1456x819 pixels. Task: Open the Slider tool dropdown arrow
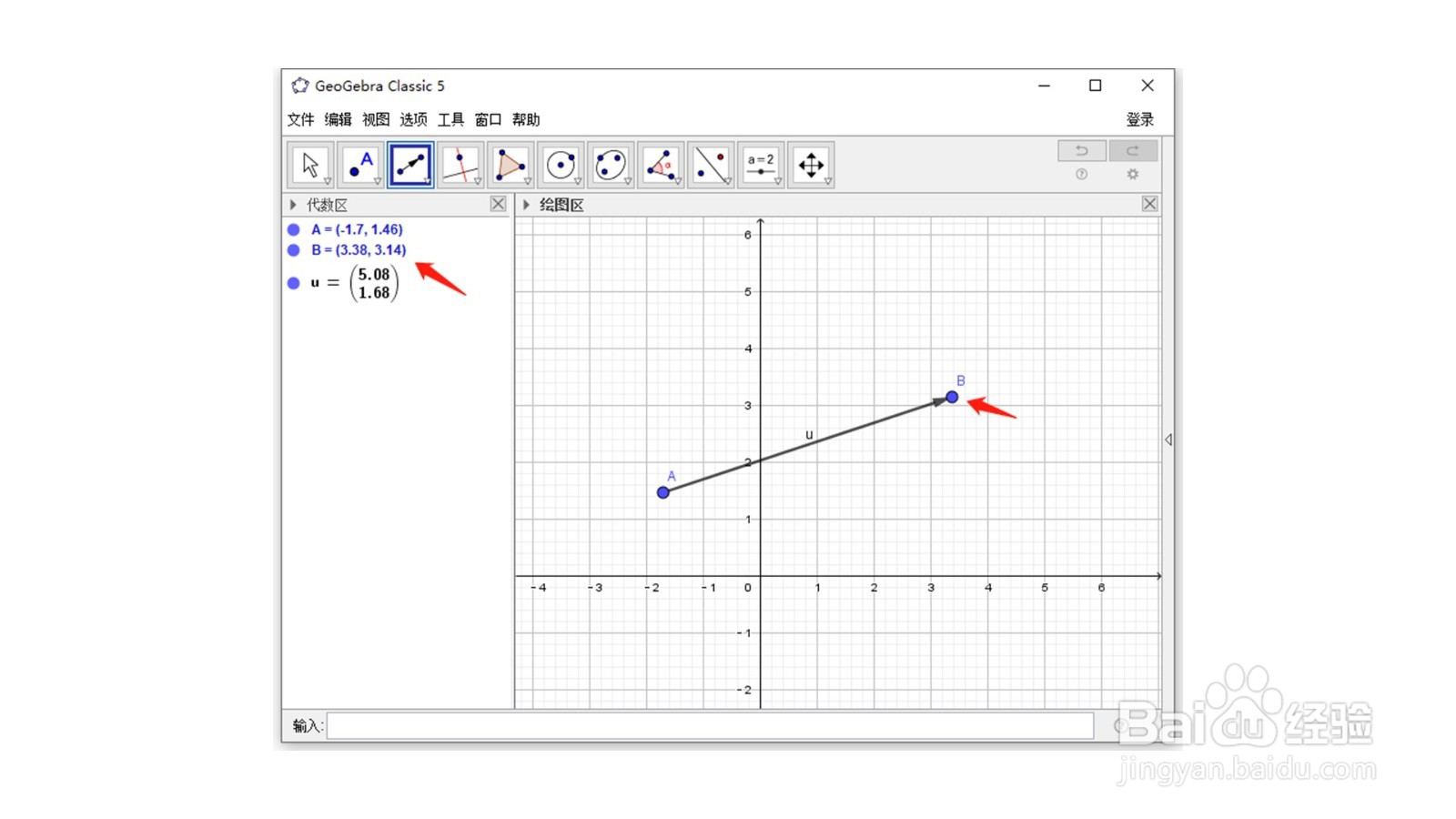778,182
